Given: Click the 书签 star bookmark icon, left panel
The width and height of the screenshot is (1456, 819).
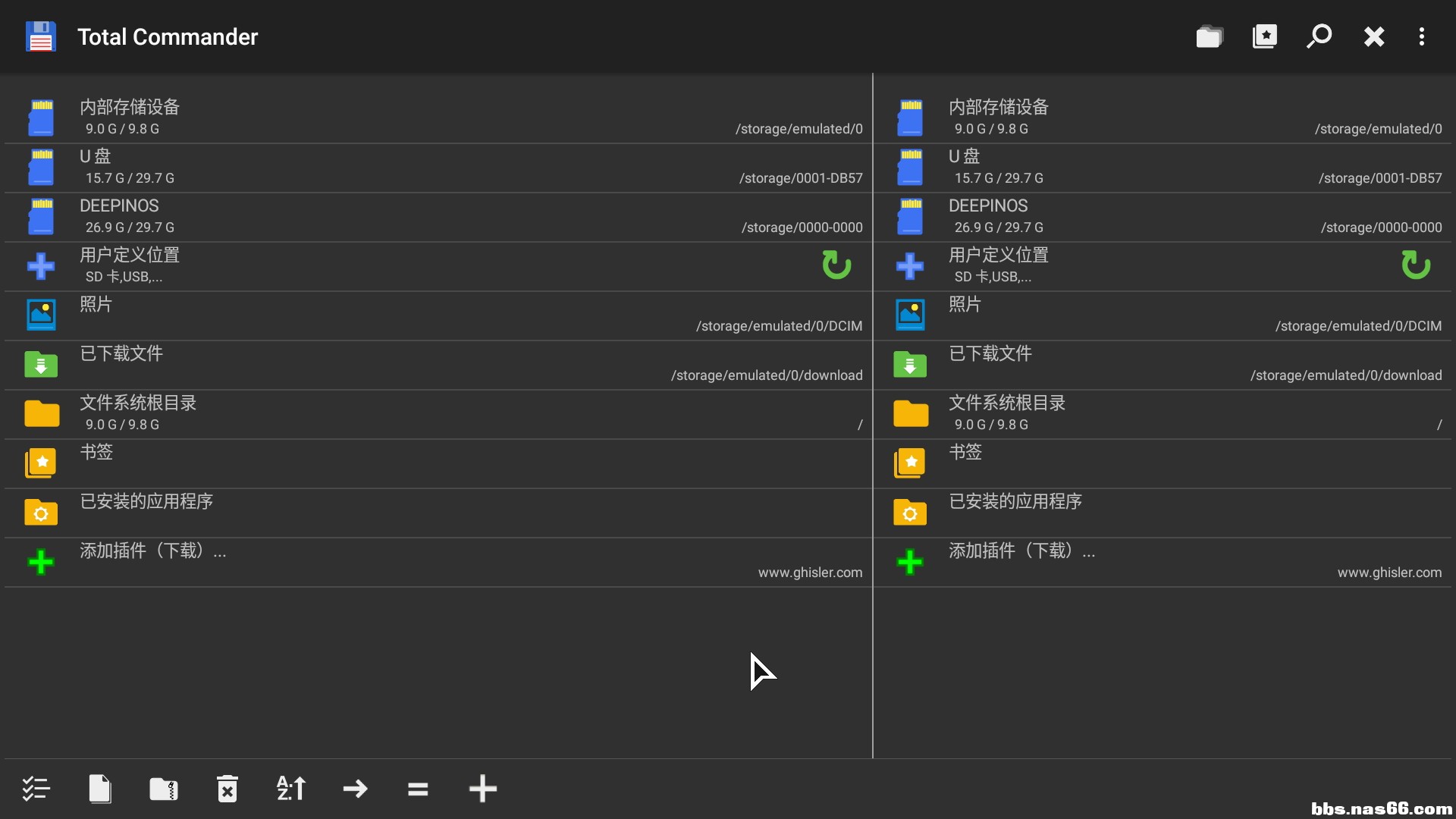Looking at the screenshot, I should 41,463.
